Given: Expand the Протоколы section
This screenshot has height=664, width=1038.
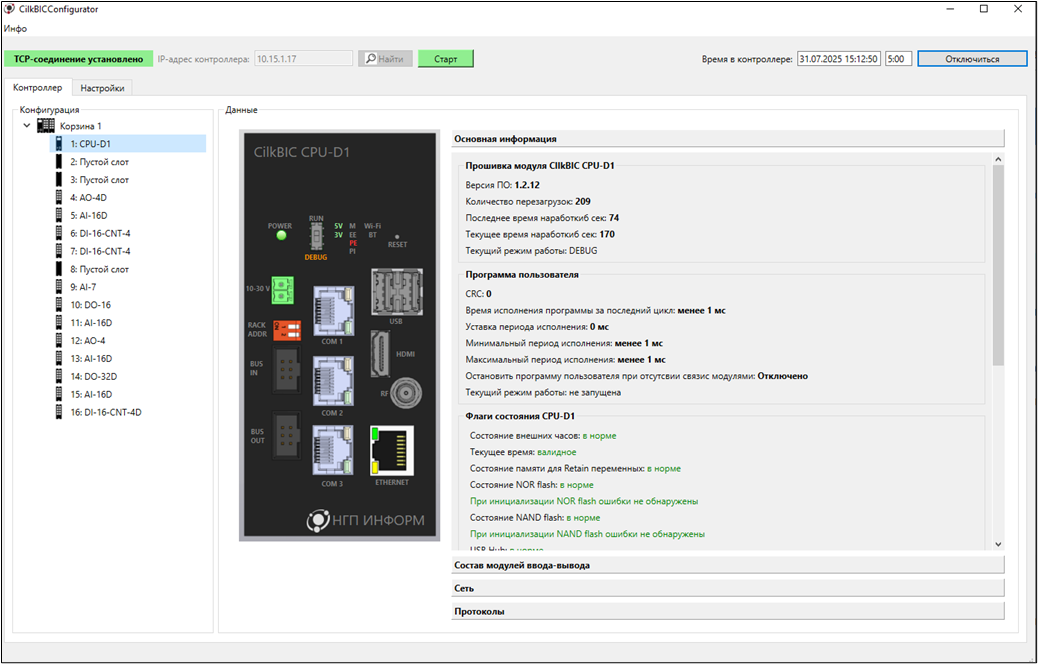Looking at the screenshot, I should click(728, 611).
